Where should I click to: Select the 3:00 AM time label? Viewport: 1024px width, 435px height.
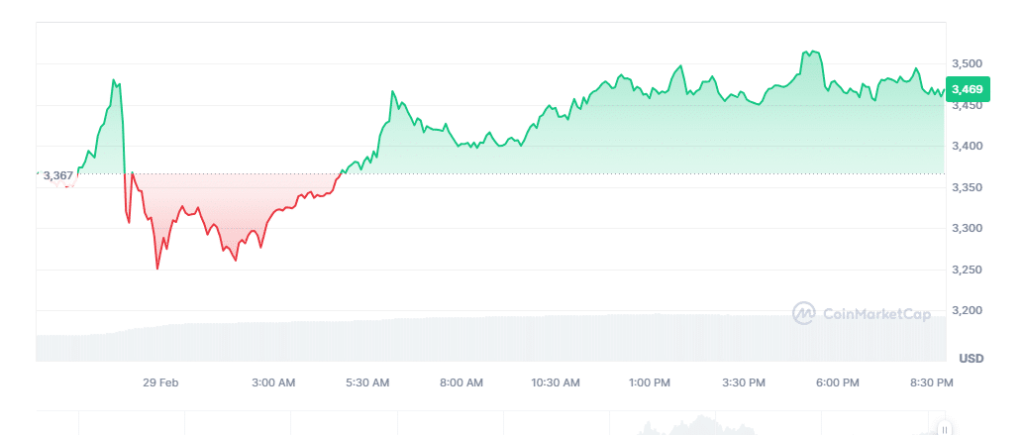coord(273,382)
